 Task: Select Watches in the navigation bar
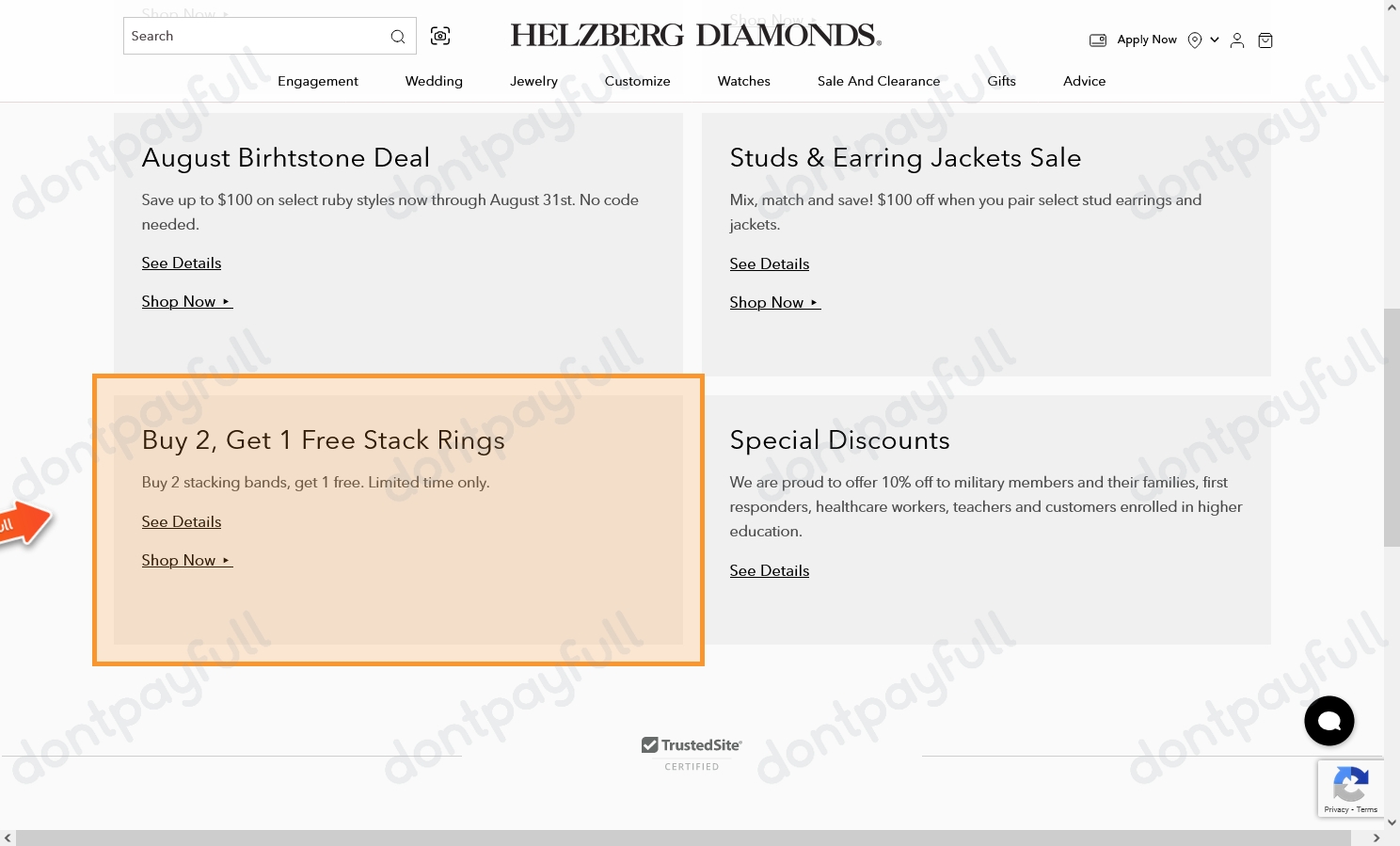(743, 81)
